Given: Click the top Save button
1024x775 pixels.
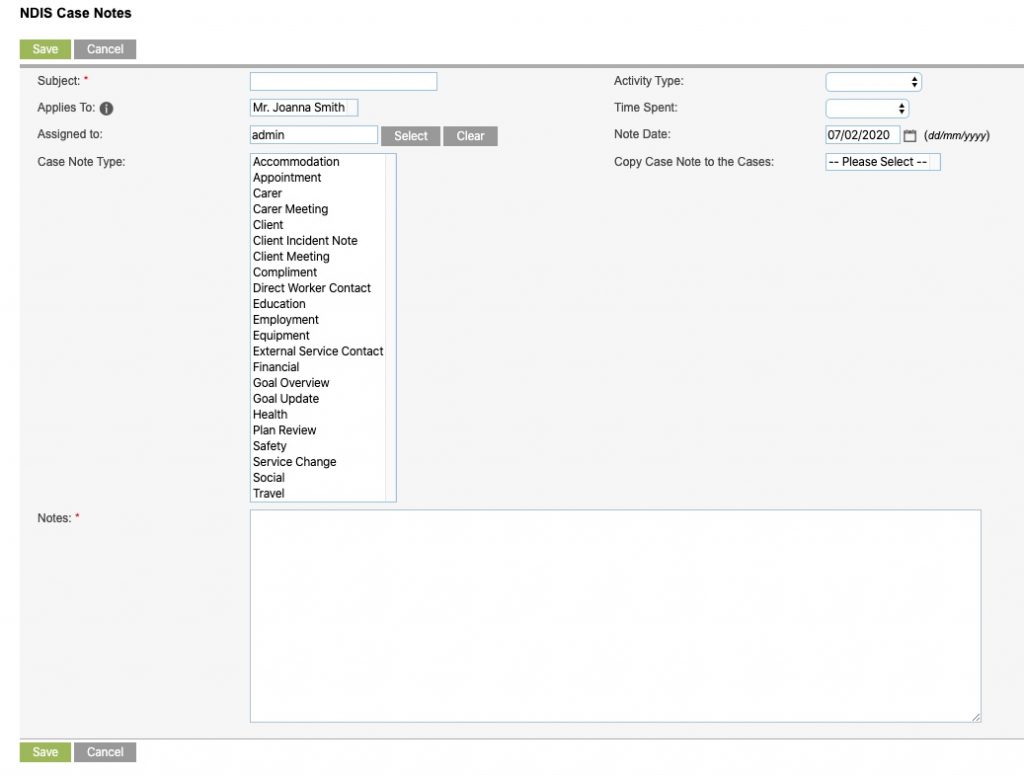Looking at the screenshot, I should click(x=45, y=49).
